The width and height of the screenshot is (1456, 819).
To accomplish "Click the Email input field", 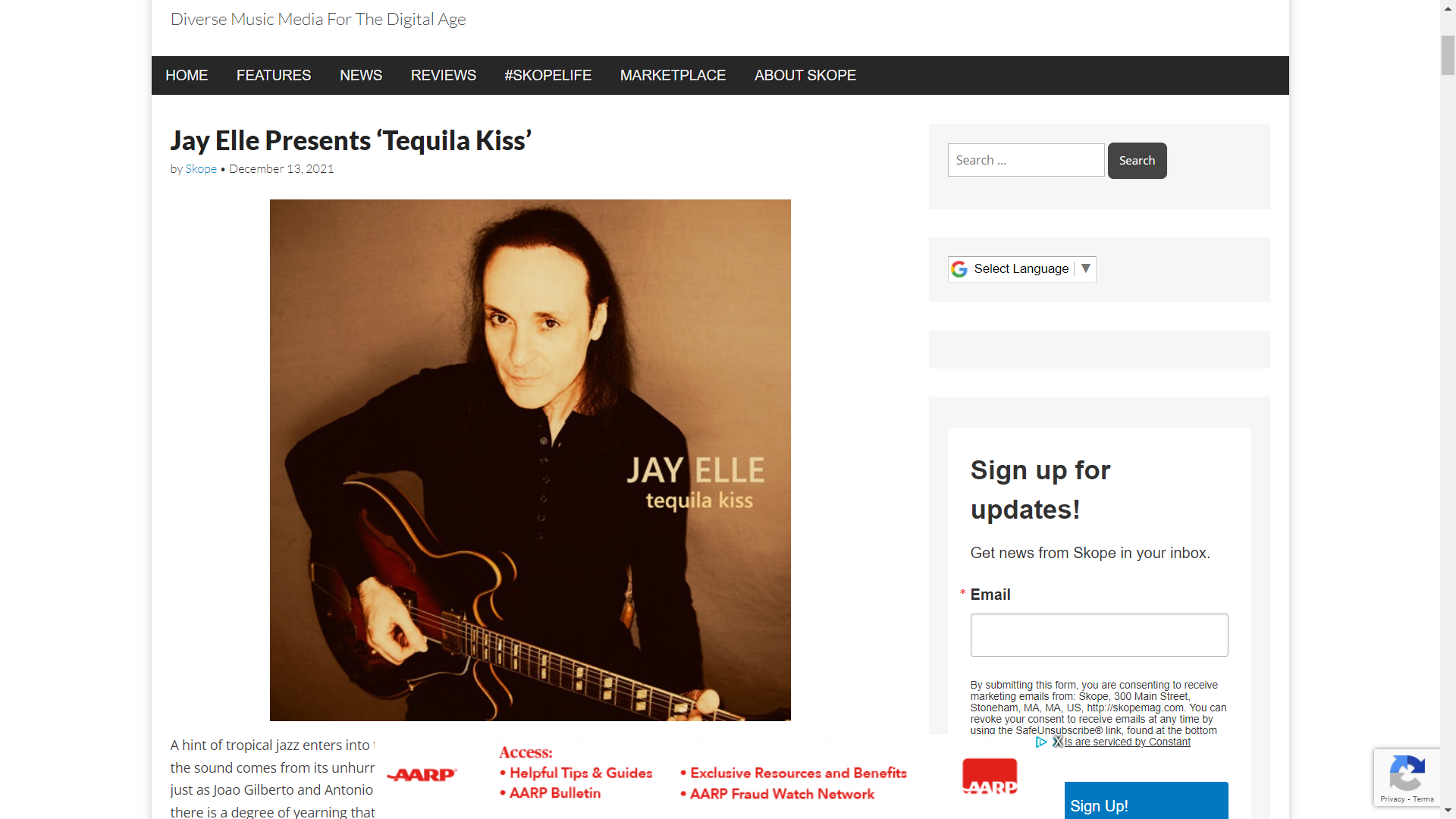I will [x=1099, y=635].
